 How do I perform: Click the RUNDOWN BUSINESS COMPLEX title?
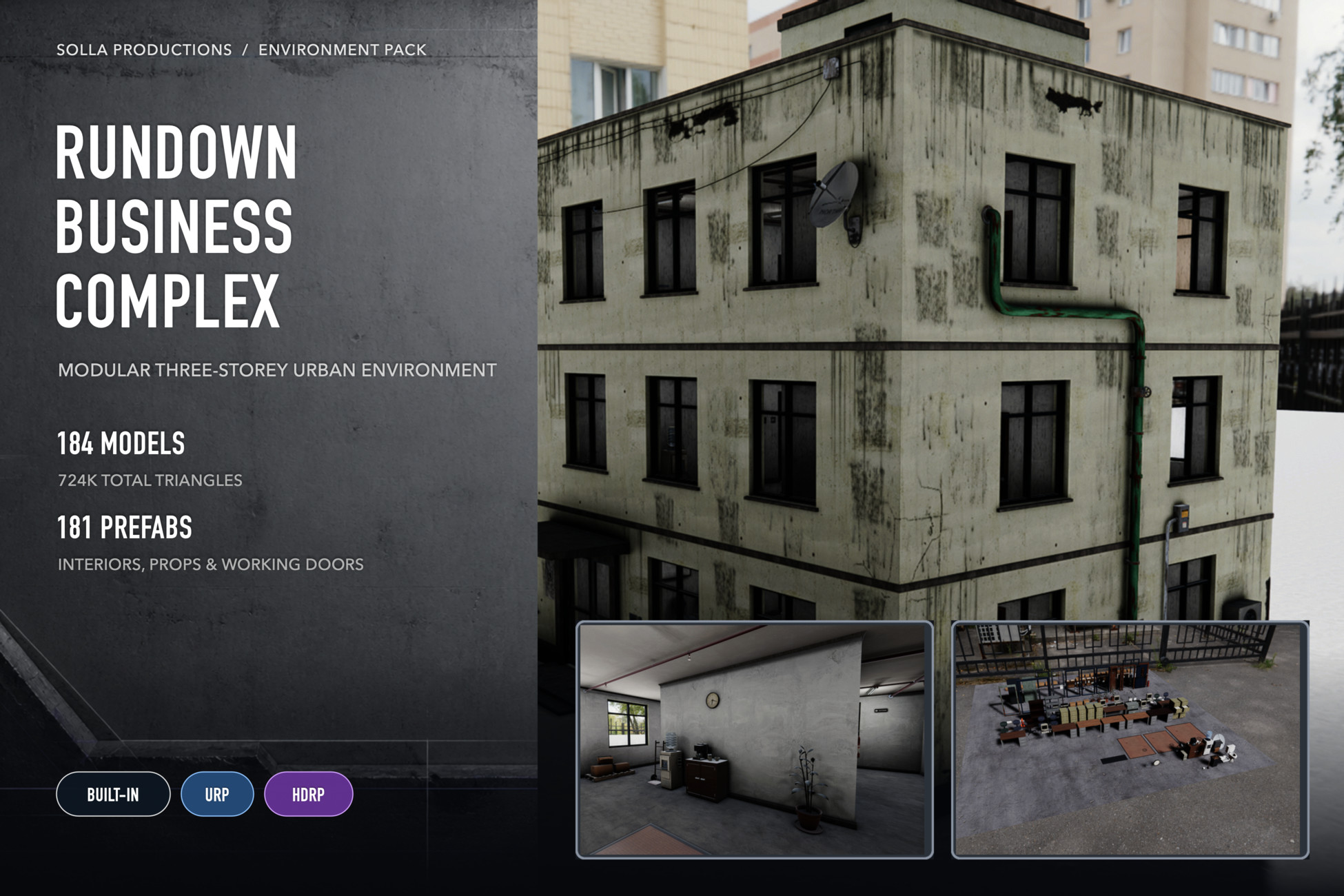(x=176, y=226)
